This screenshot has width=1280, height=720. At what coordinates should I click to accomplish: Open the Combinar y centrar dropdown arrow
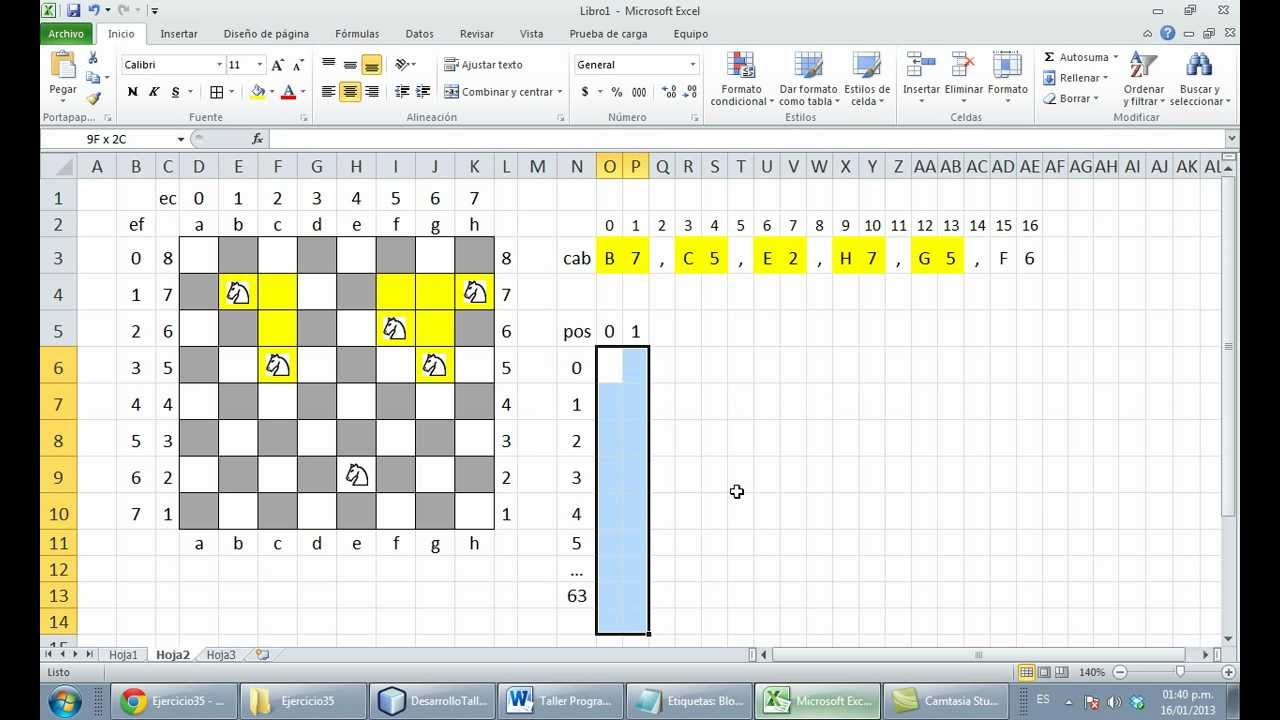(x=560, y=92)
